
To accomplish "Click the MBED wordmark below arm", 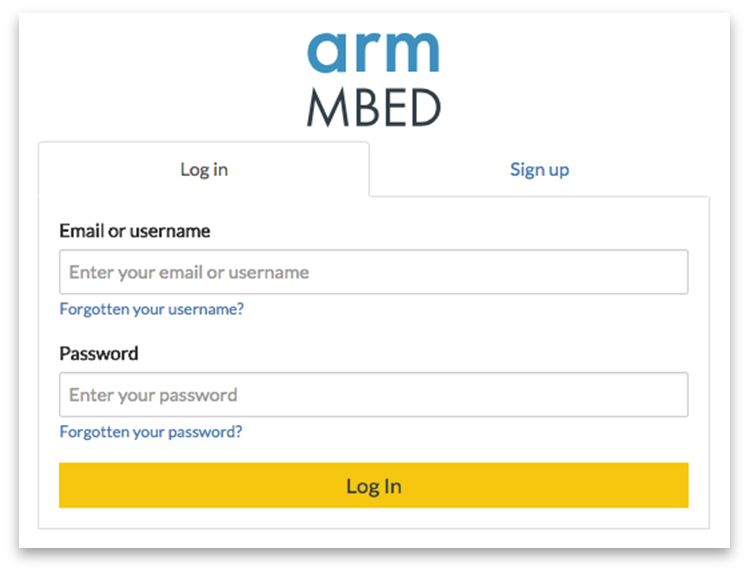I will point(374,108).
